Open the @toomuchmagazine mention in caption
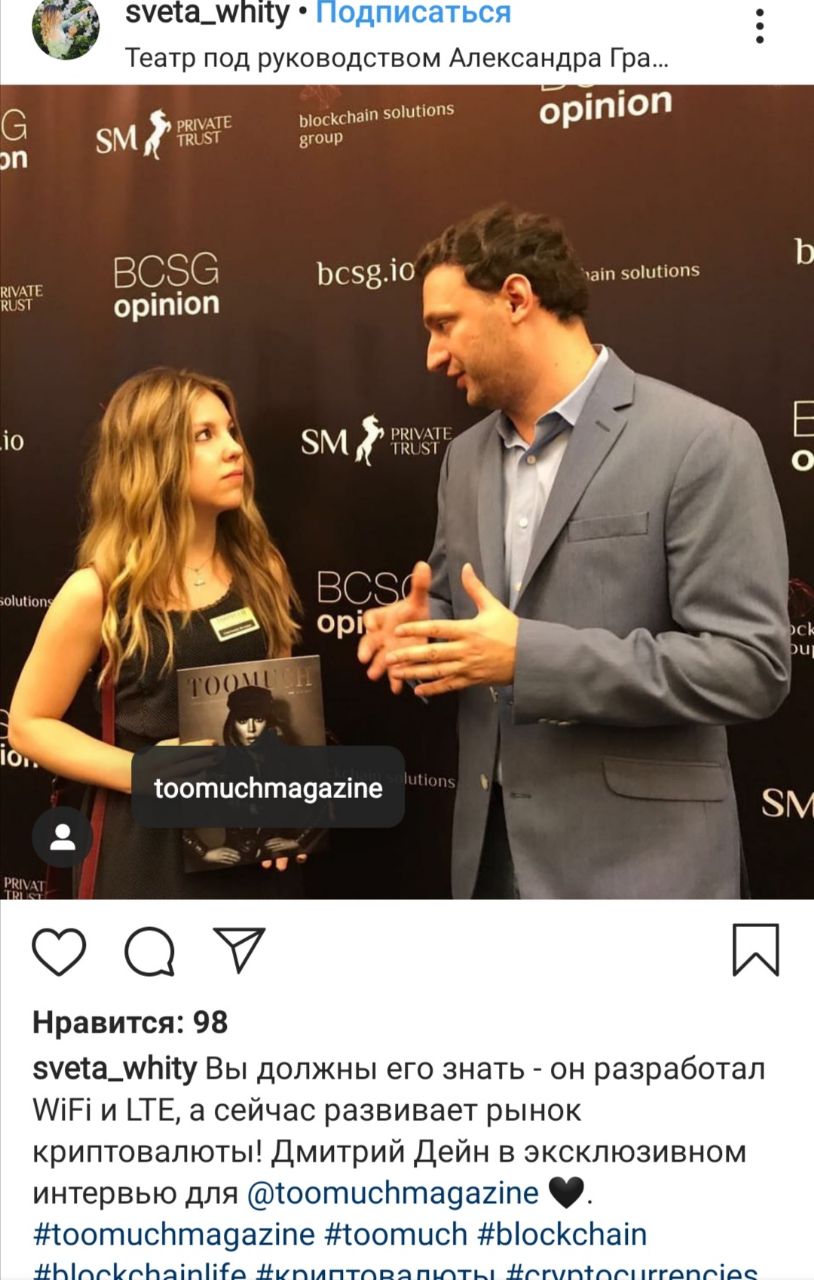 coord(393,1193)
